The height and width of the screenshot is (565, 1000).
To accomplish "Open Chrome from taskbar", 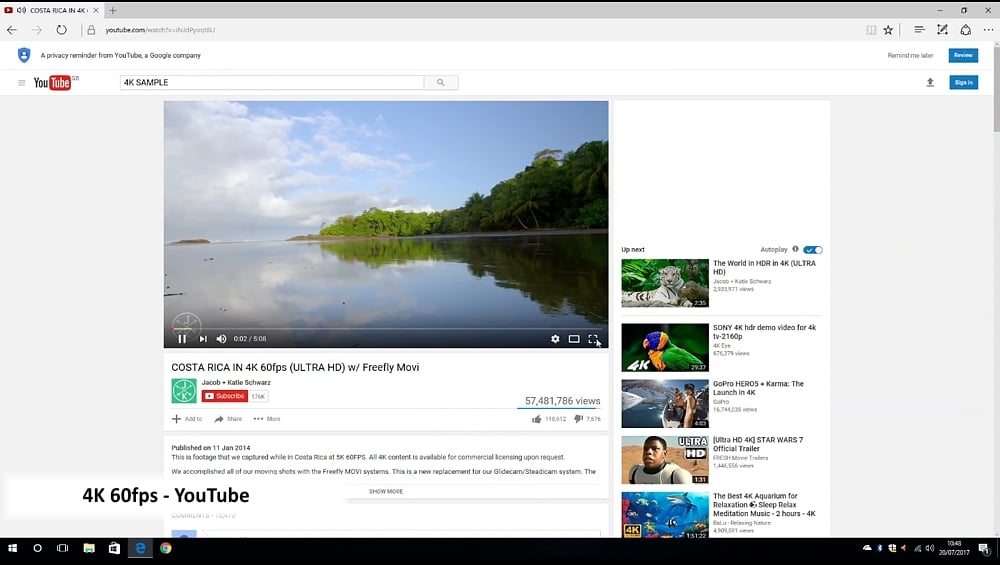I will (x=166, y=548).
